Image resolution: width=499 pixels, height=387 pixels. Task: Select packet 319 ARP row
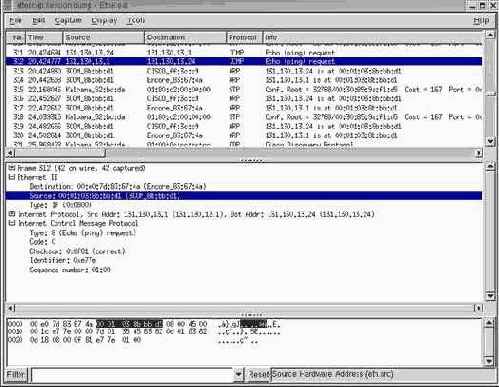[244, 126]
